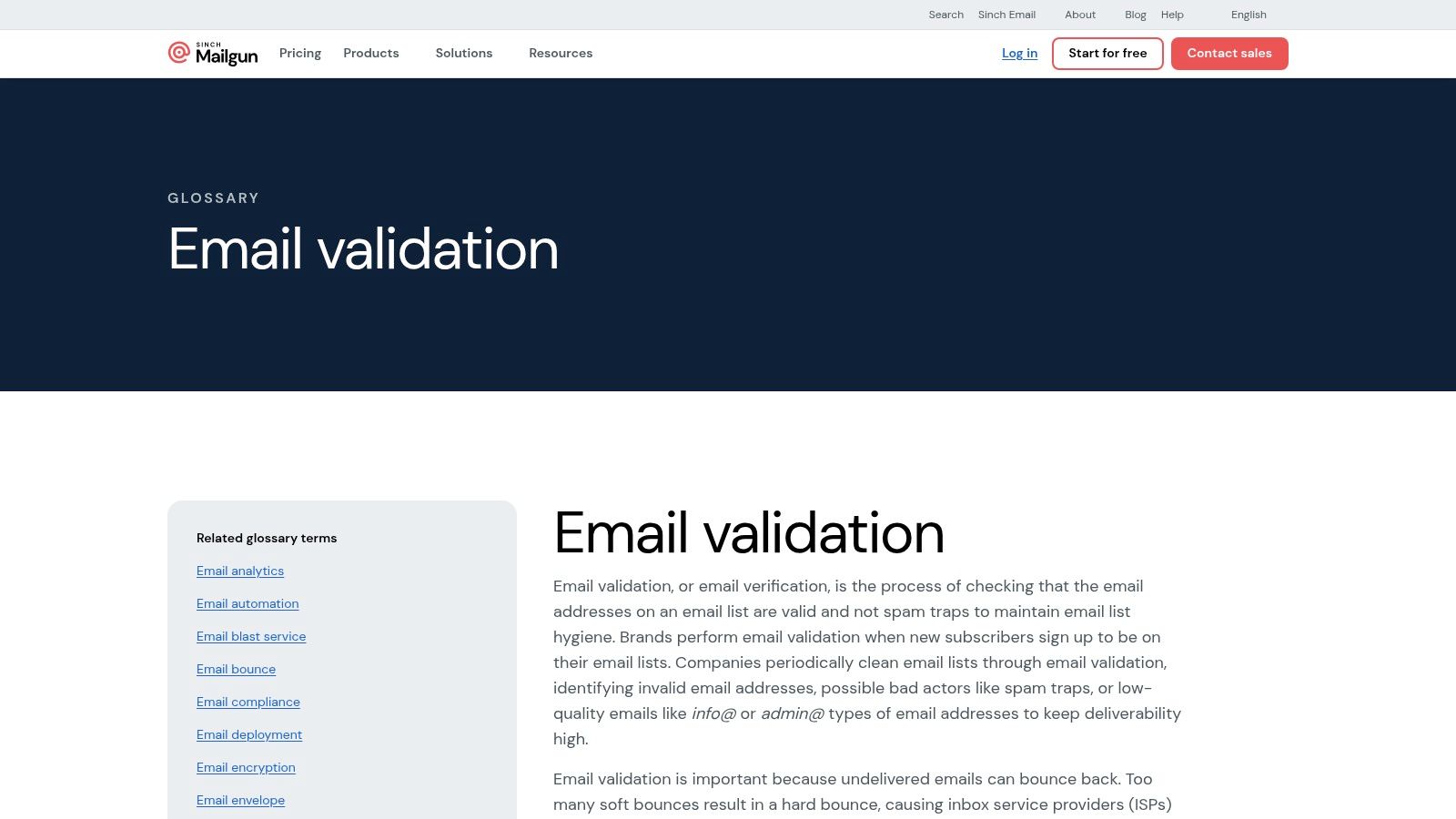Image resolution: width=1456 pixels, height=819 pixels.
Task: Expand the Products menu
Action: tap(371, 54)
